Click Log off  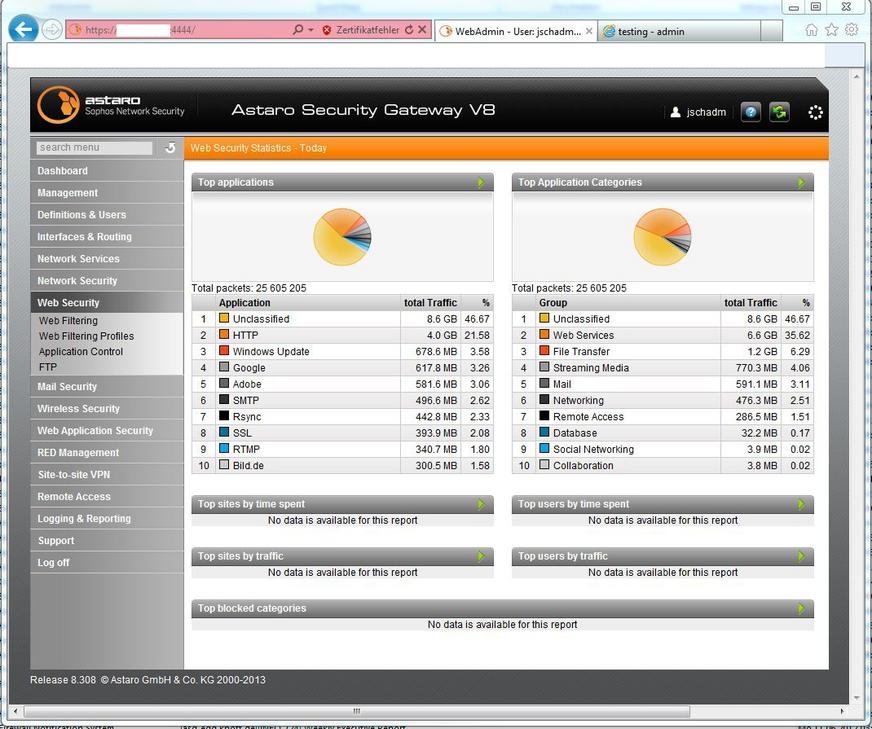106,562
